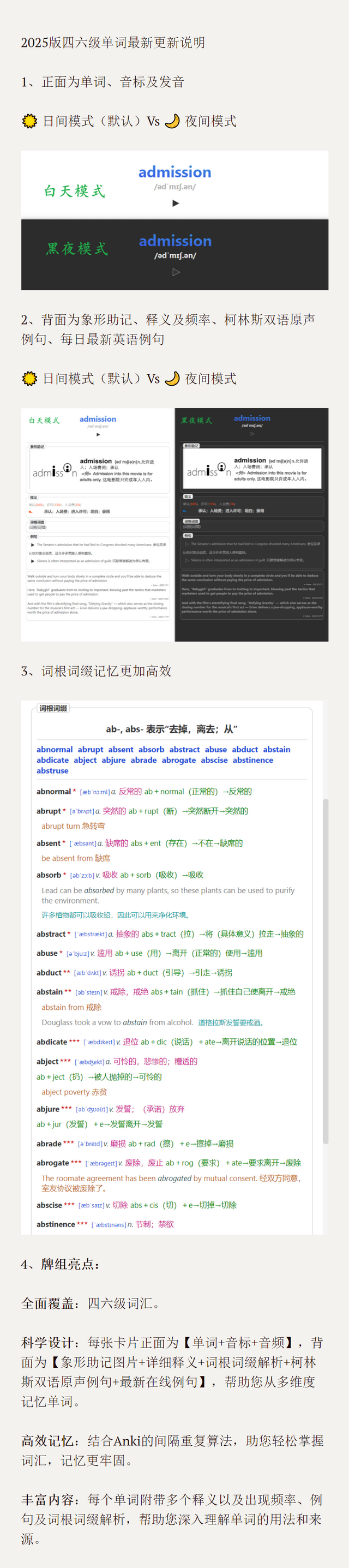Click the phrase 'abject poverty 赤贫'
Image resolution: width=349 pixels, height=1568 pixels.
74,1092
